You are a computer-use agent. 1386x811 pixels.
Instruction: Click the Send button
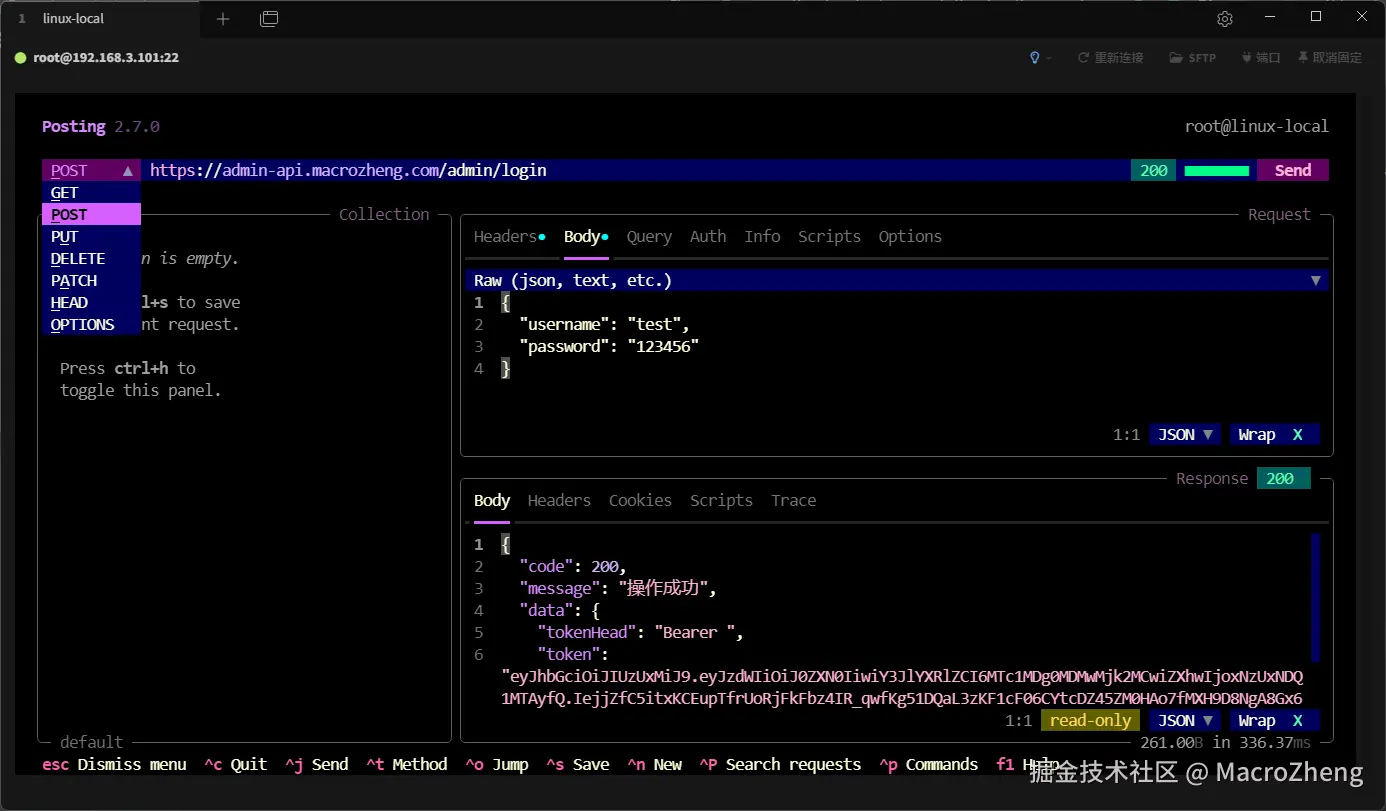1292,171
